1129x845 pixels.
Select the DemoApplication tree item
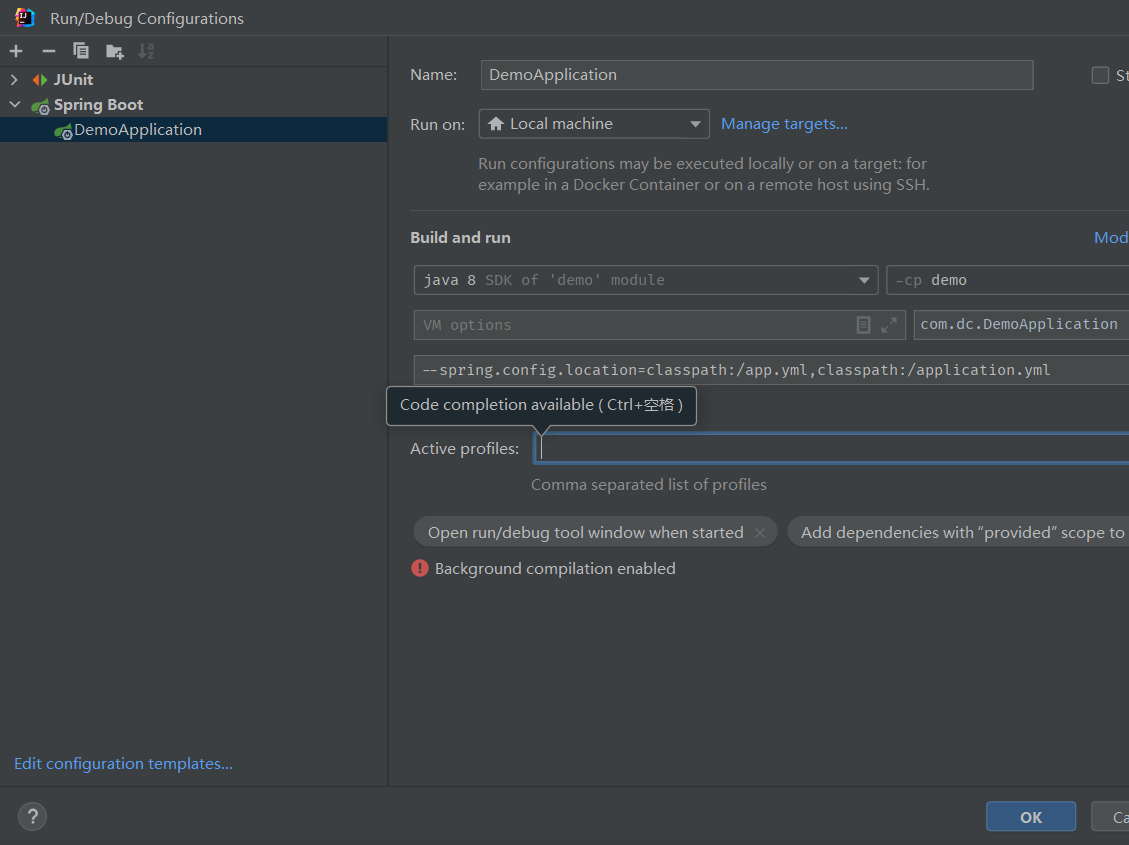click(194, 130)
